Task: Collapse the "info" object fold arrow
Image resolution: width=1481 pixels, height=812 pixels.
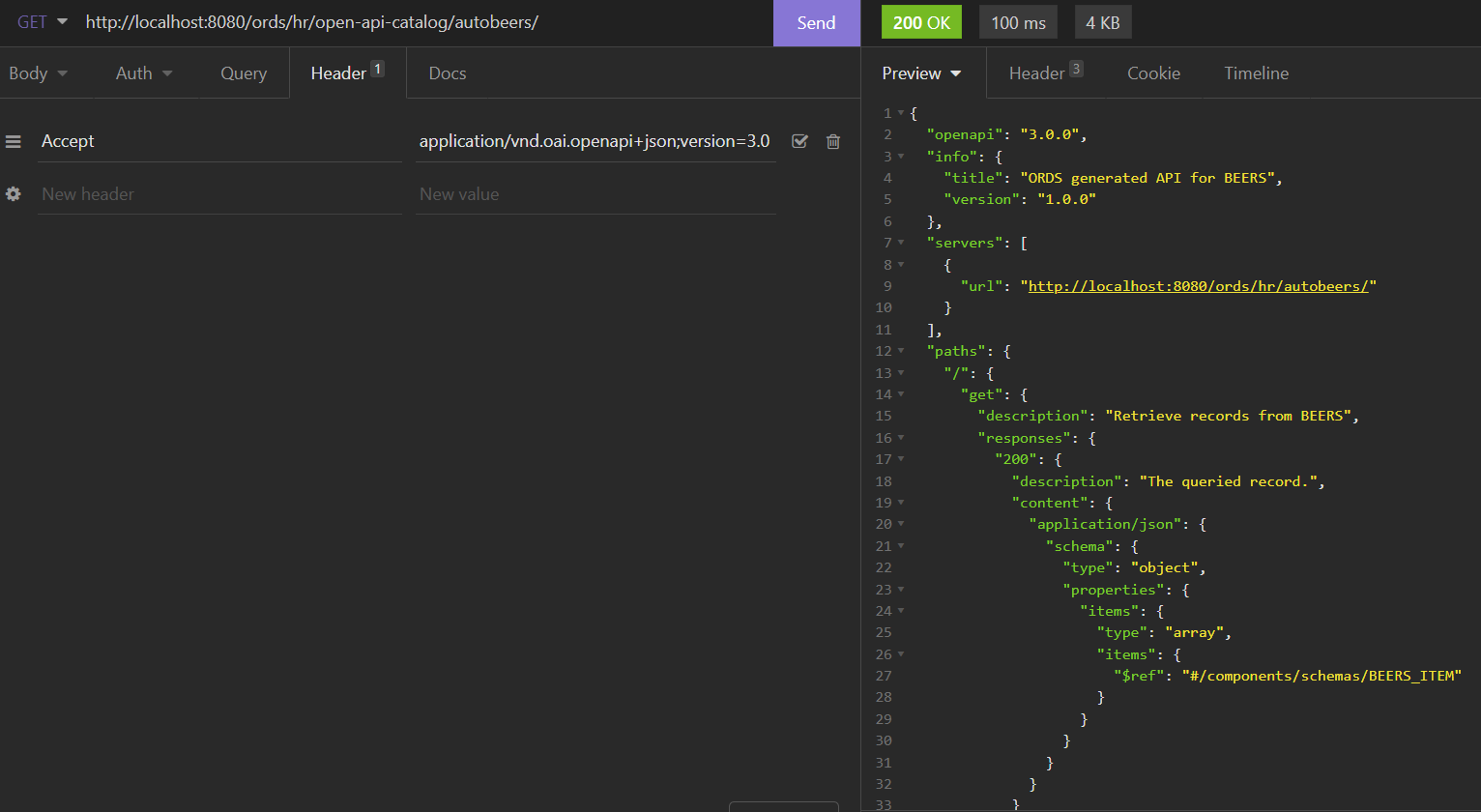Action: pos(901,157)
